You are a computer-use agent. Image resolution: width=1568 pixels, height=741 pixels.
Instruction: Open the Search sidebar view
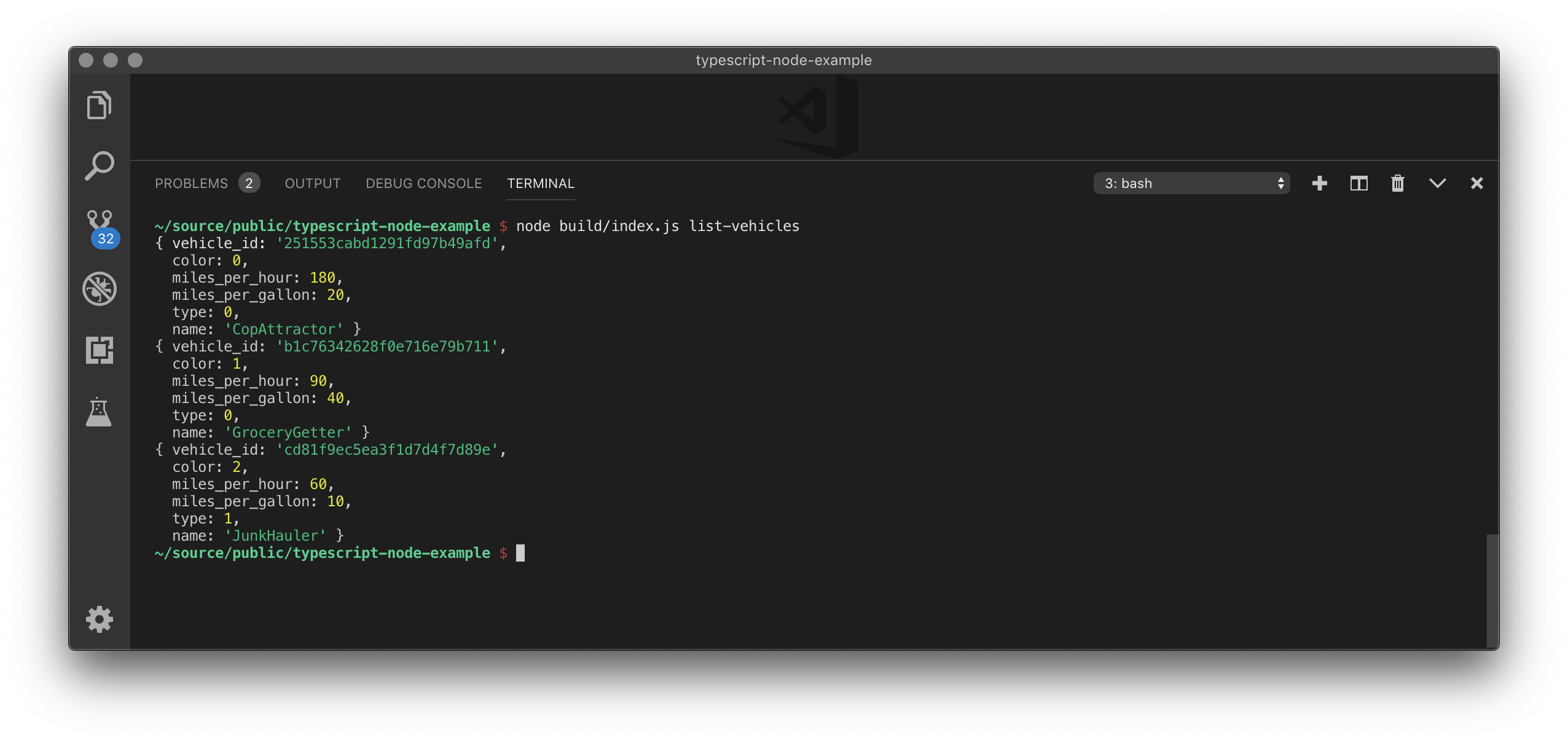click(99, 166)
